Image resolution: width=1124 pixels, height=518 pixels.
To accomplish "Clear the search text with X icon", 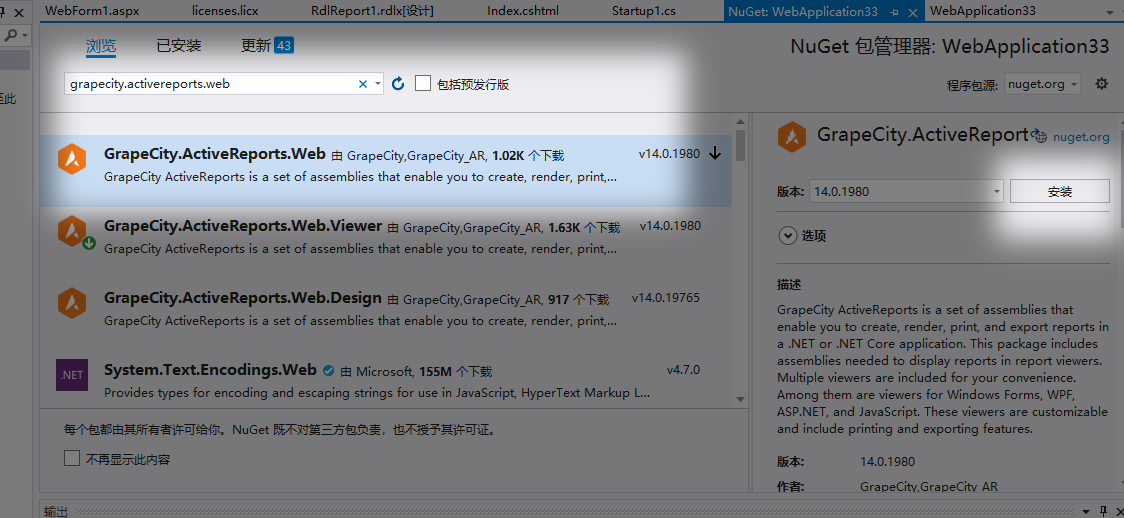I will 363,84.
